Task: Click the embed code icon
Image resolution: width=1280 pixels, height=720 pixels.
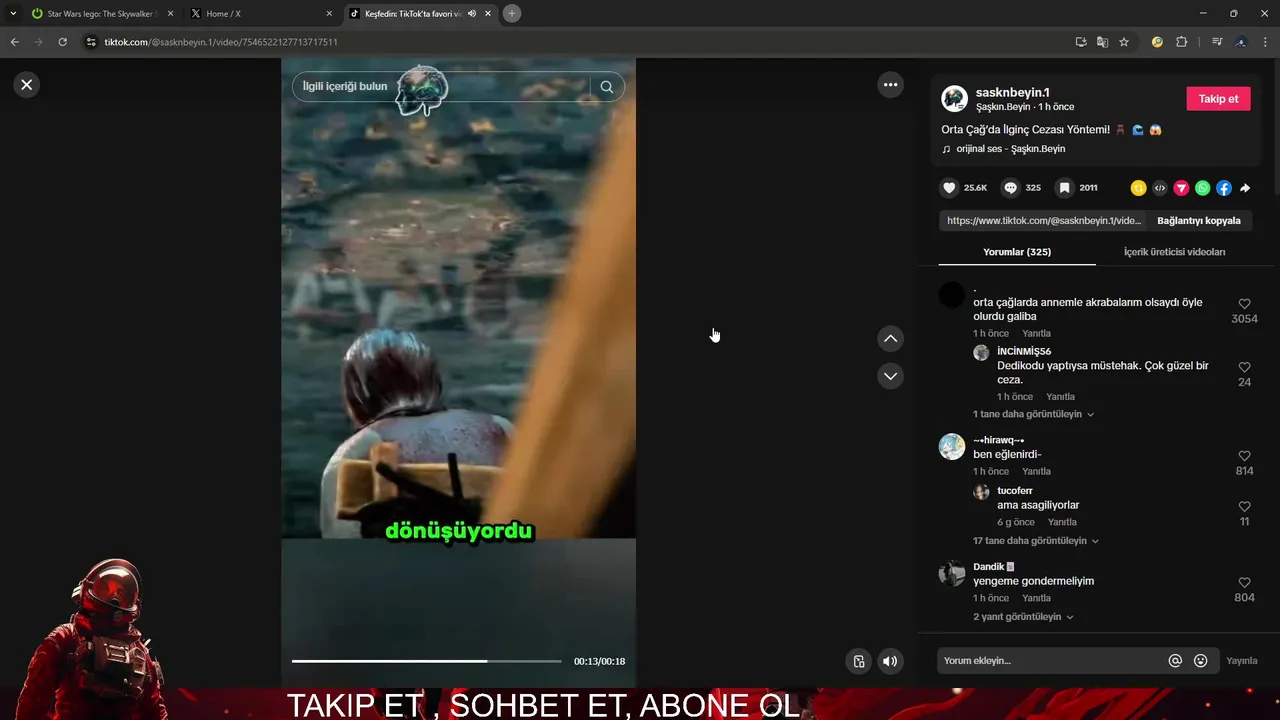Action: pos(1160,188)
